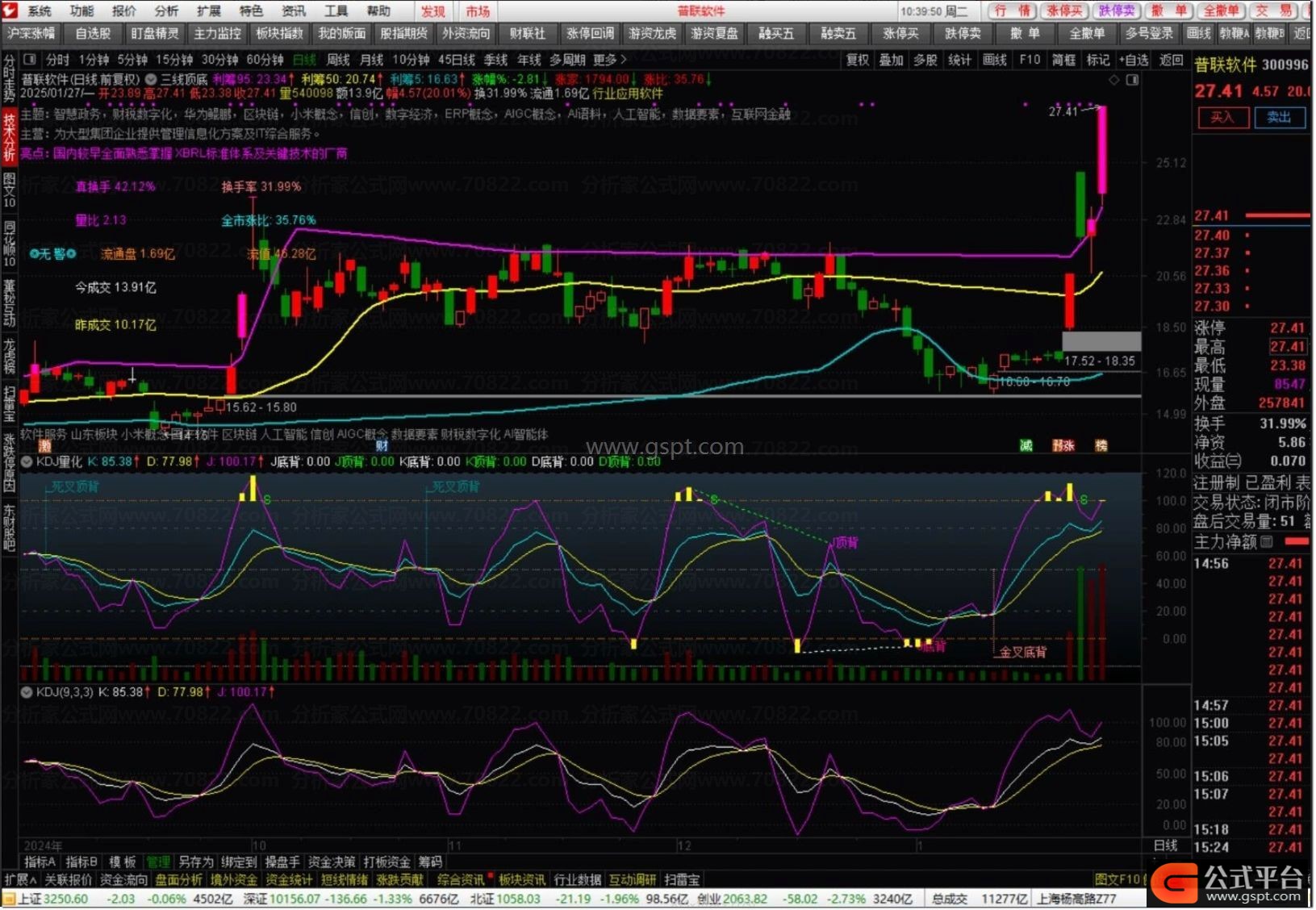Click the 盯盘精灵 toolbar button
This screenshot has width=1316, height=910.
(155, 33)
